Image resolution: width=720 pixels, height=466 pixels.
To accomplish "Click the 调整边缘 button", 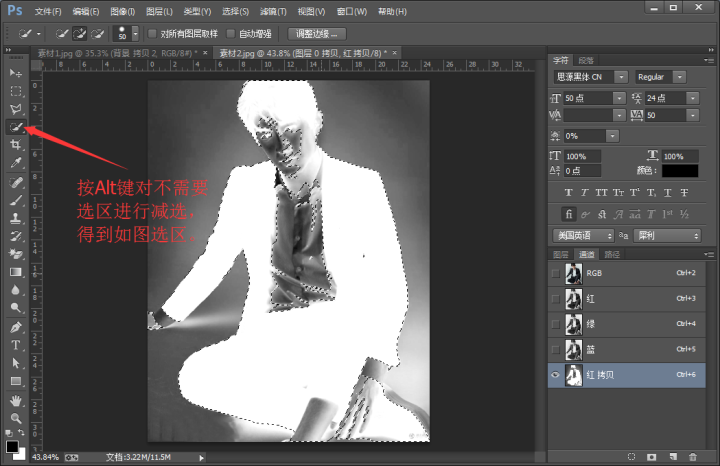I will click(x=317, y=33).
